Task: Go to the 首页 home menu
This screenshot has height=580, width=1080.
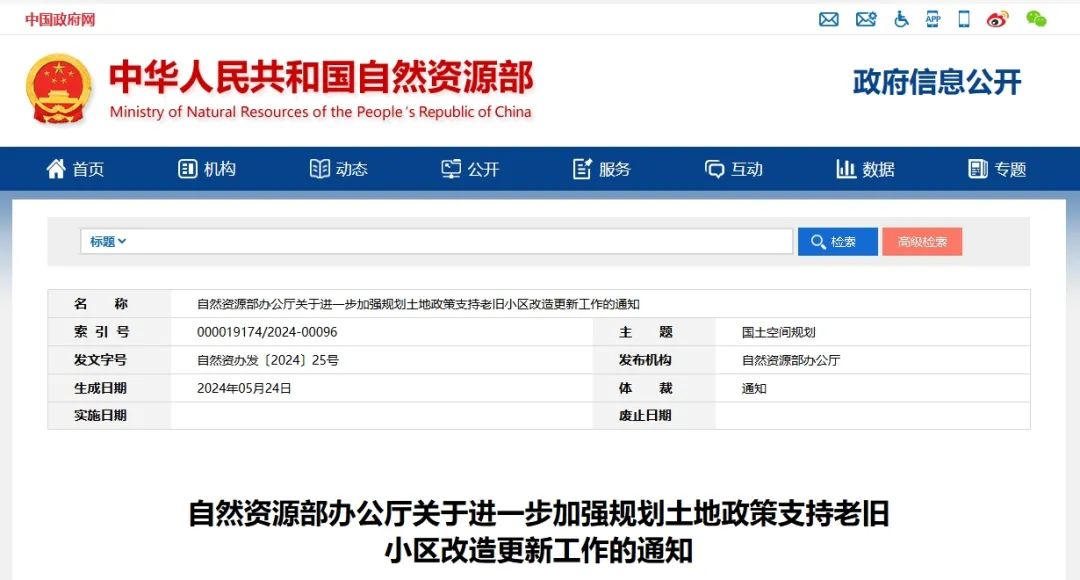Action: point(75,169)
